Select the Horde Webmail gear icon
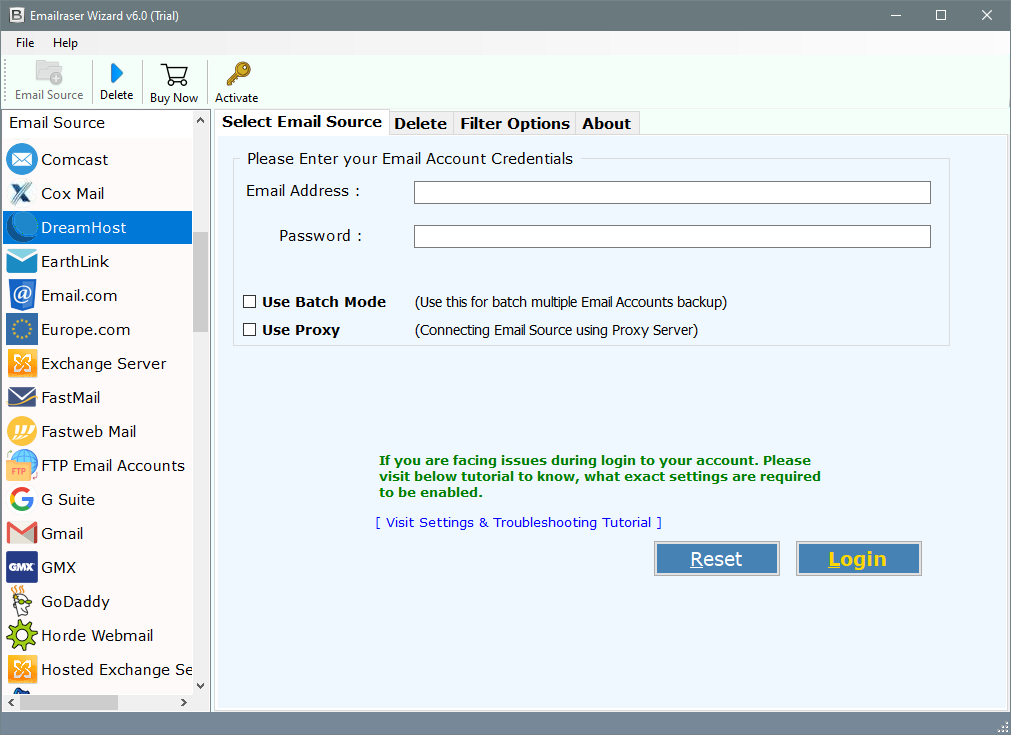The width and height of the screenshot is (1011, 735). [x=22, y=635]
